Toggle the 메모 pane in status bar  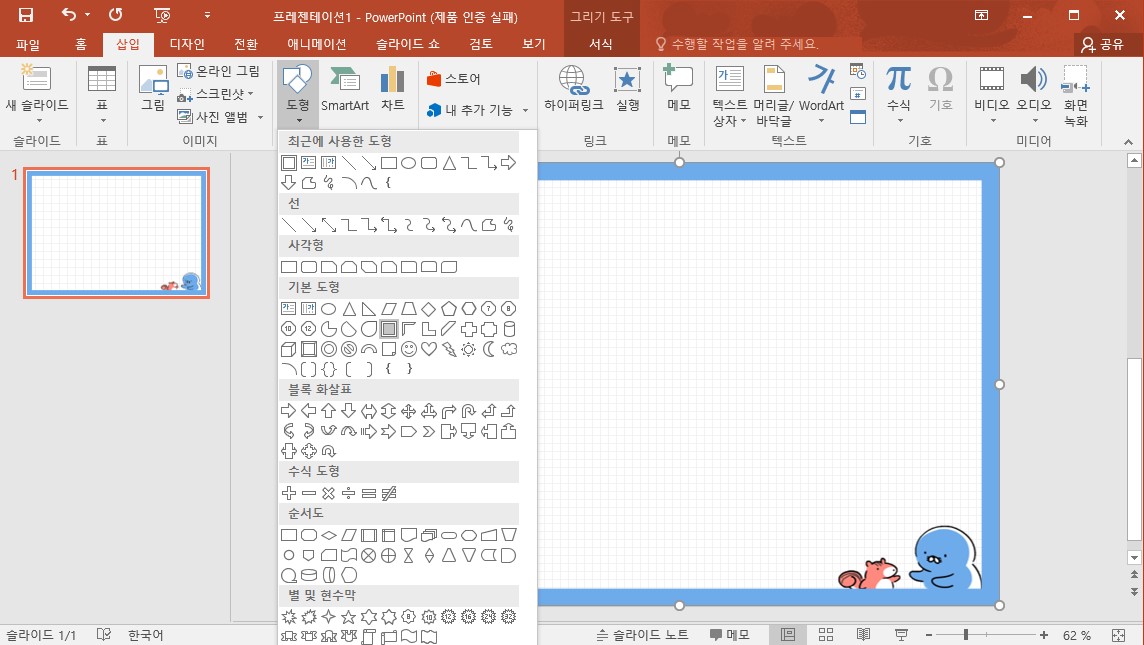tap(730, 635)
